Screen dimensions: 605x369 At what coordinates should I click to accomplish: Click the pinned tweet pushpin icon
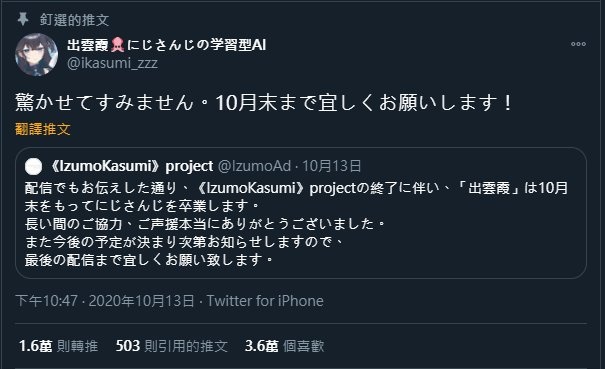[23, 19]
